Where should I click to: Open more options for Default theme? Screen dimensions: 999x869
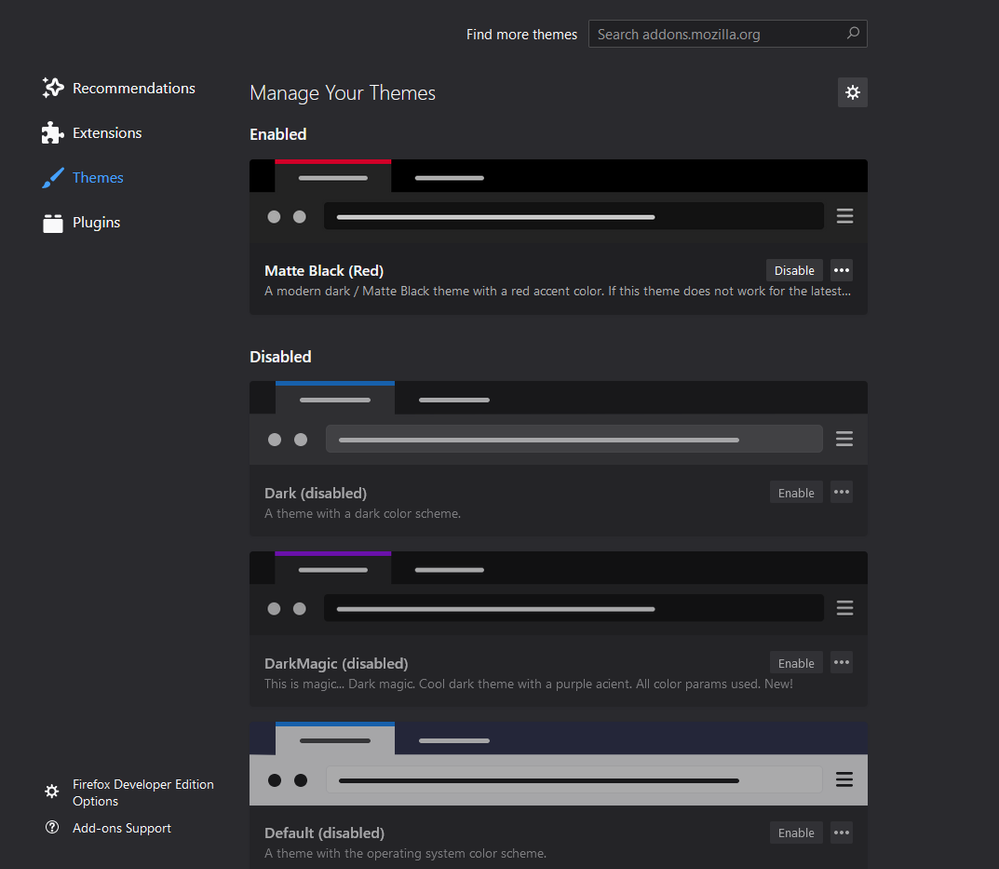842,833
